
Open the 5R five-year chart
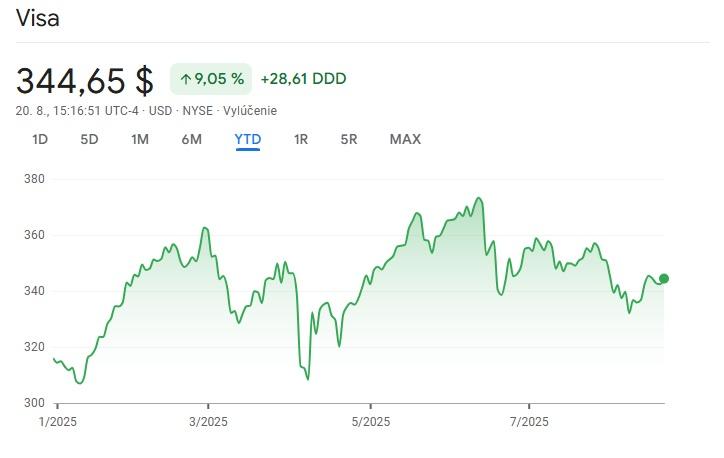tap(349, 140)
